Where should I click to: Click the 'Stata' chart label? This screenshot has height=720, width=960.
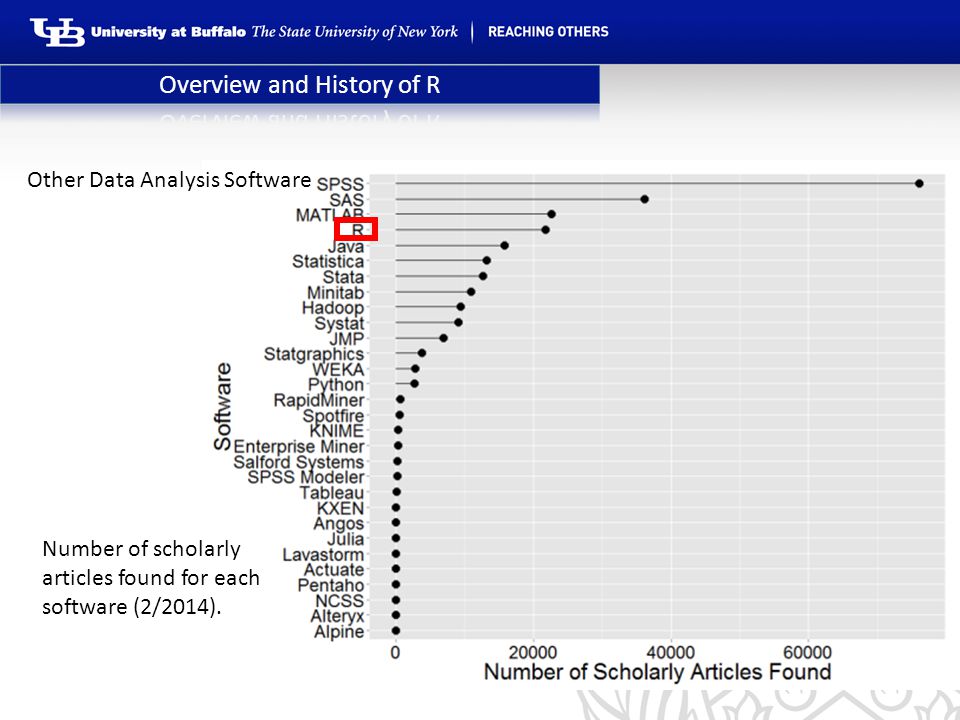click(x=343, y=277)
